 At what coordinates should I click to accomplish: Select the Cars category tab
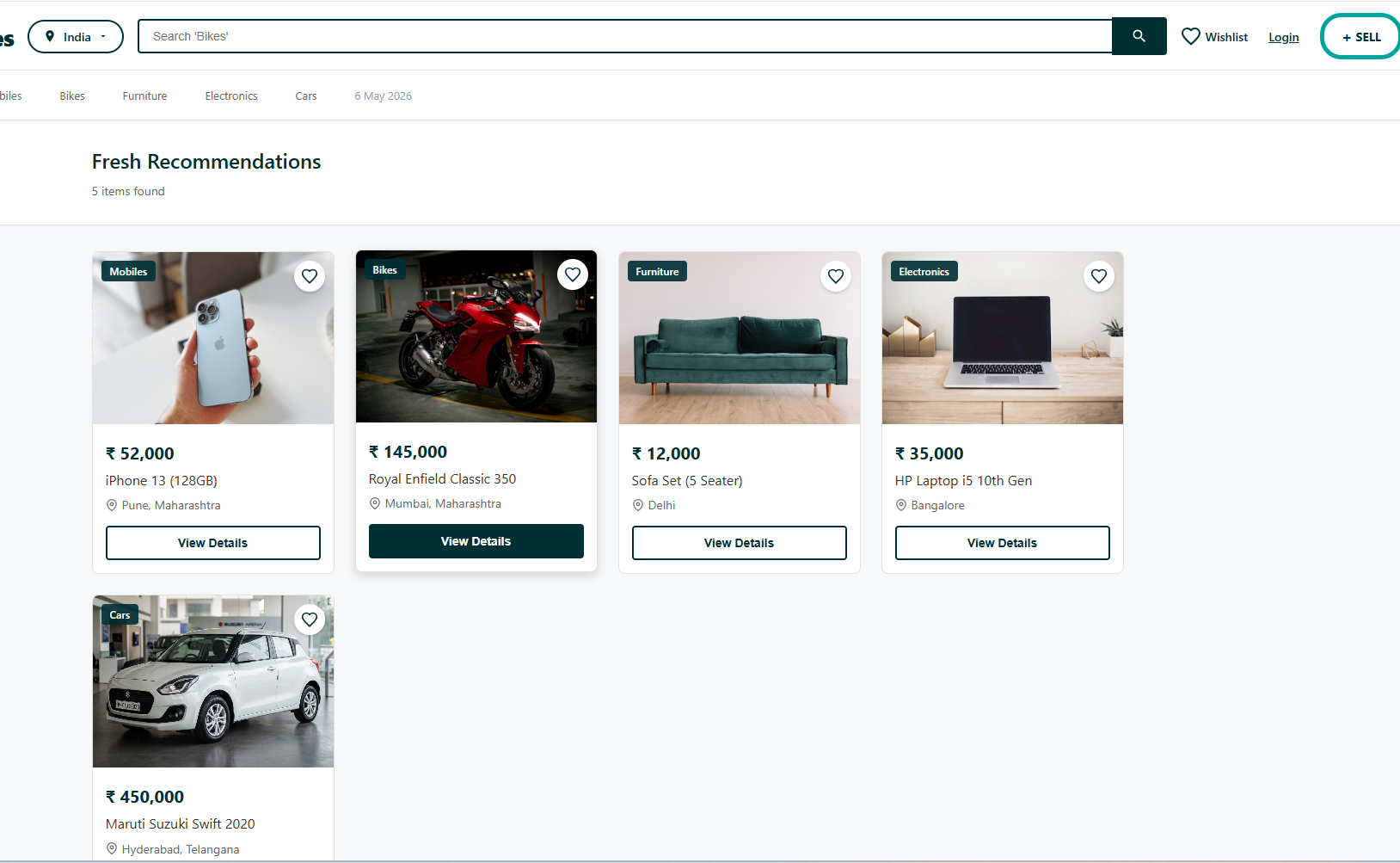pyautogui.click(x=306, y=96)
